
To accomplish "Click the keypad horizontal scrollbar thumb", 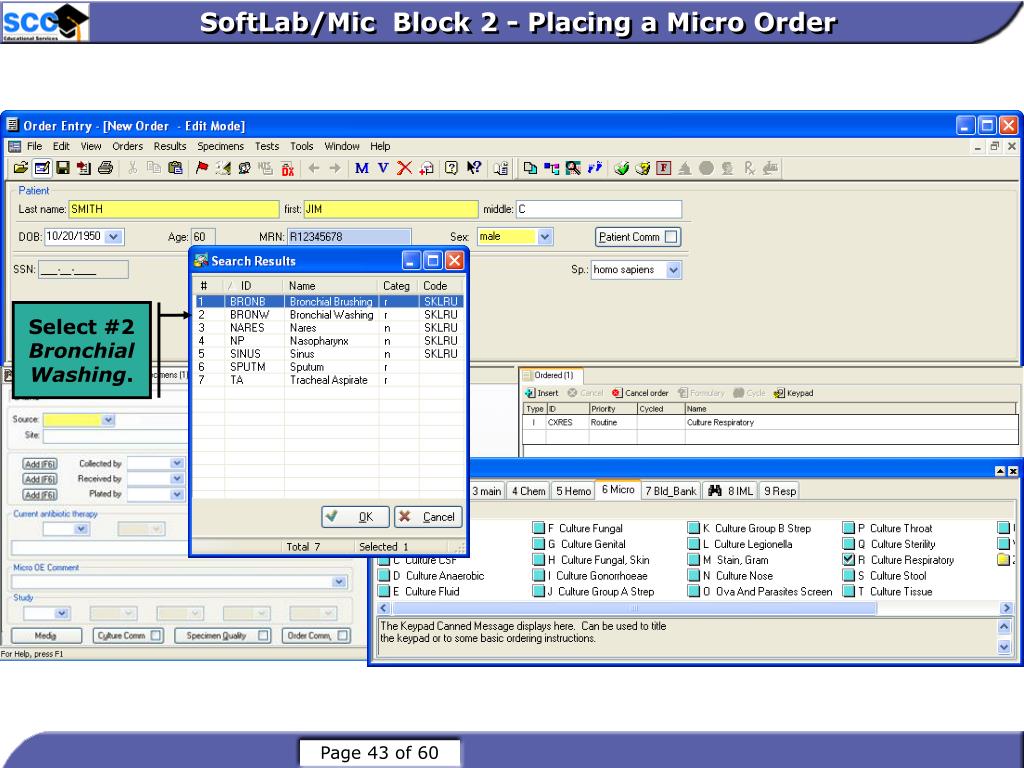I will click(x=633, y=608).
